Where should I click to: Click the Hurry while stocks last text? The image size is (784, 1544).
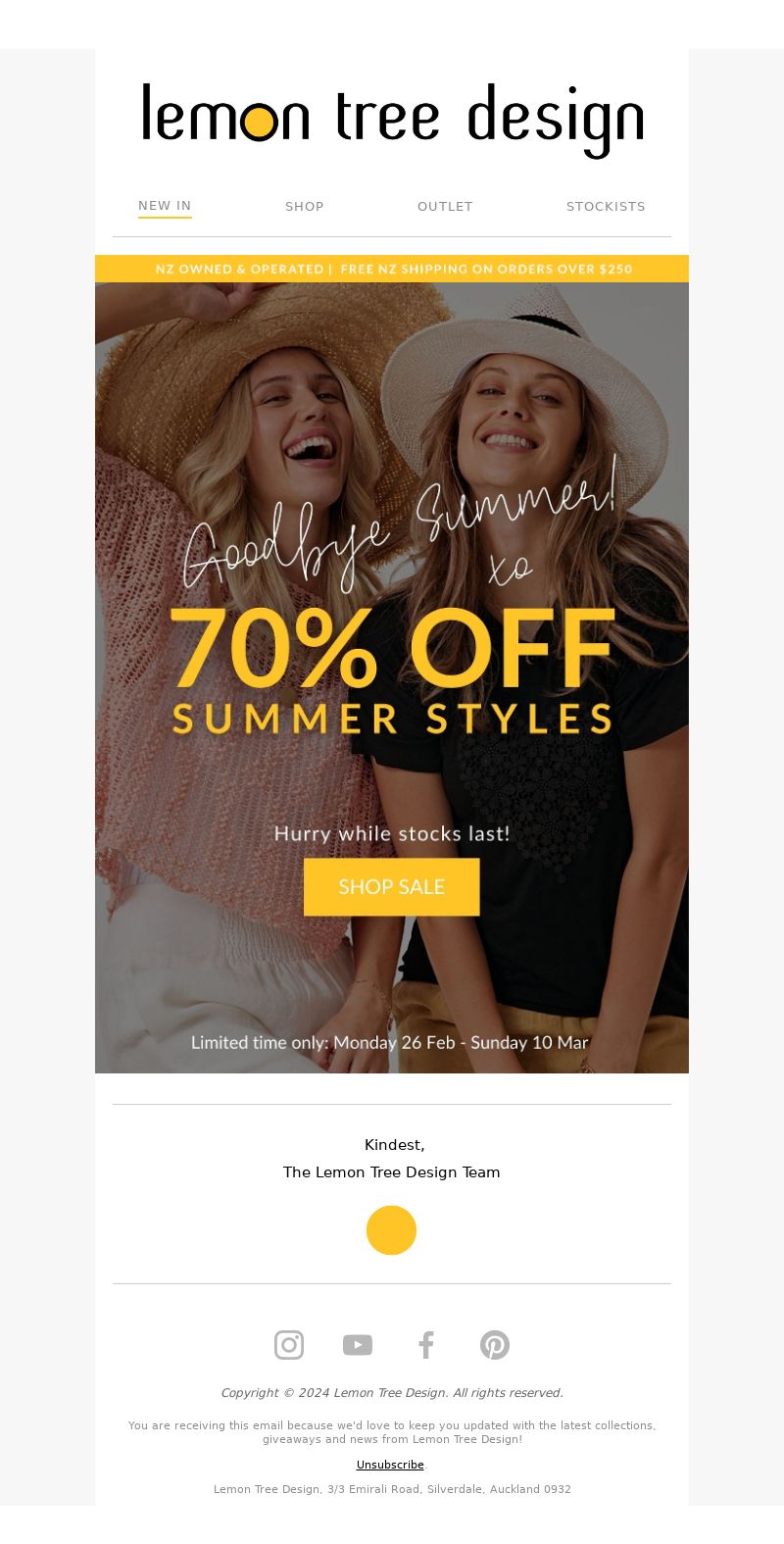coord(392,834)
